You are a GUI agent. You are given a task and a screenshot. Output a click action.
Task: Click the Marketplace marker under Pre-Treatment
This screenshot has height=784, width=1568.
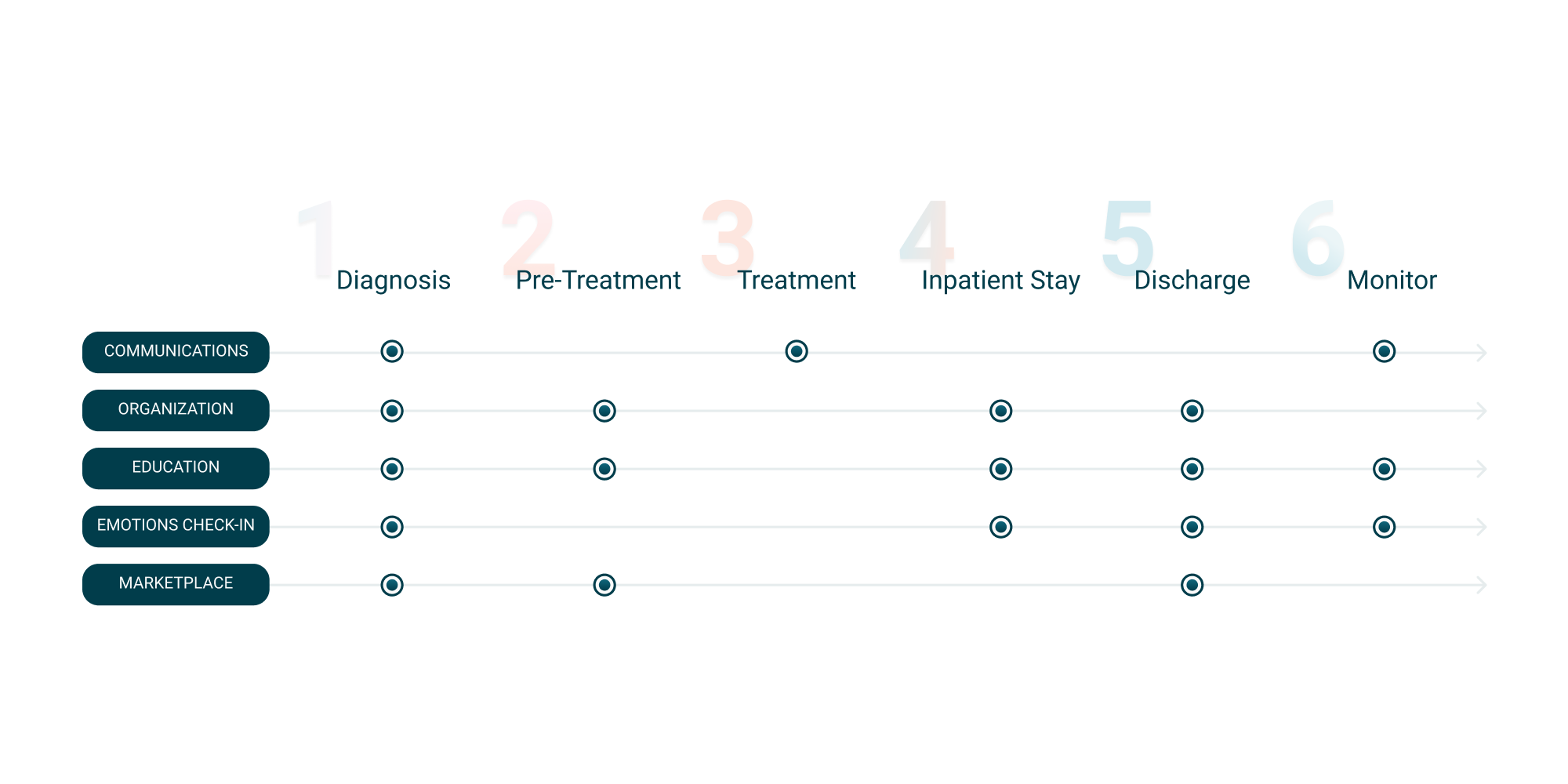604,585
